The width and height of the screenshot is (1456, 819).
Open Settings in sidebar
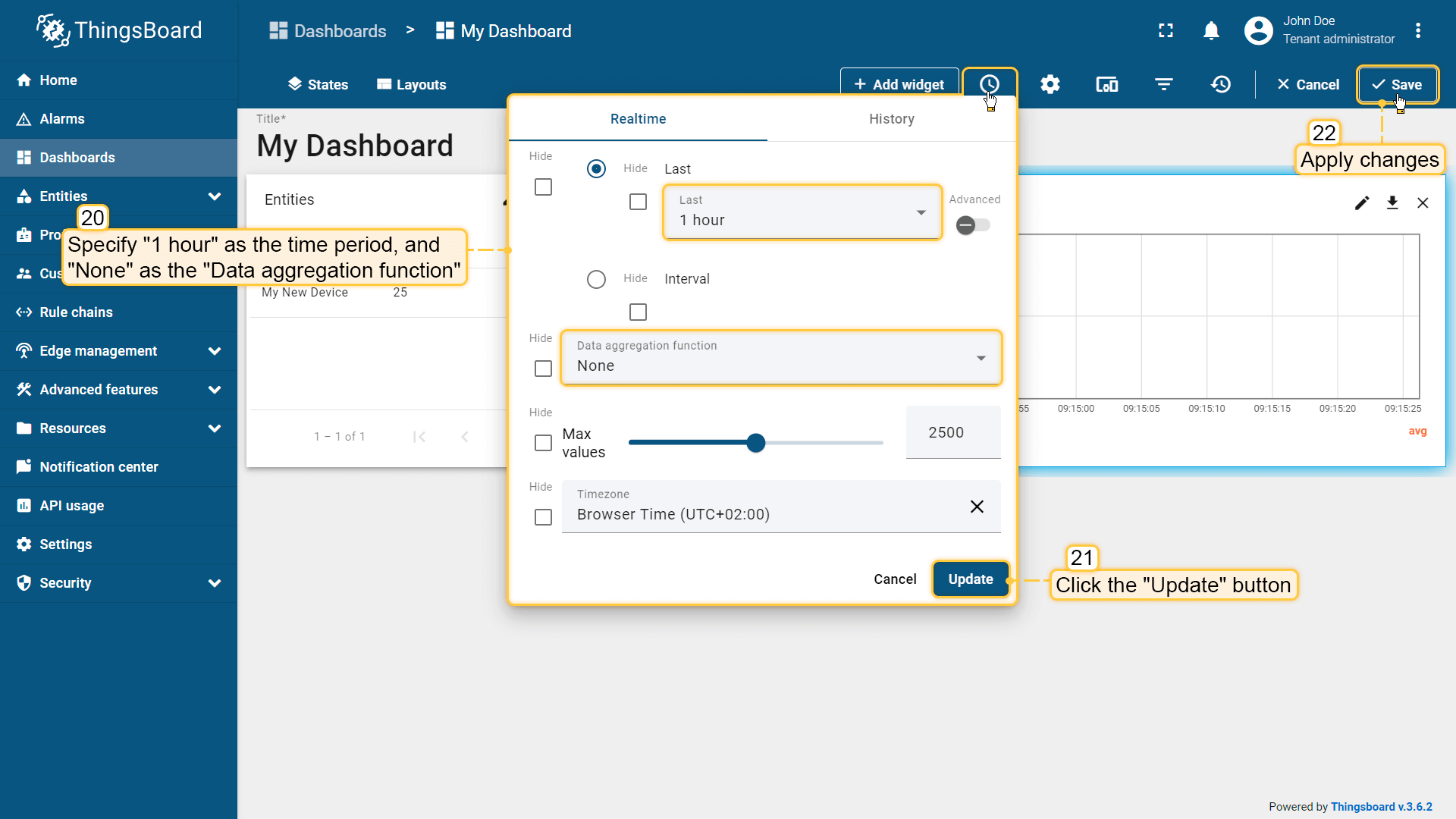click(x=118, y=544)
